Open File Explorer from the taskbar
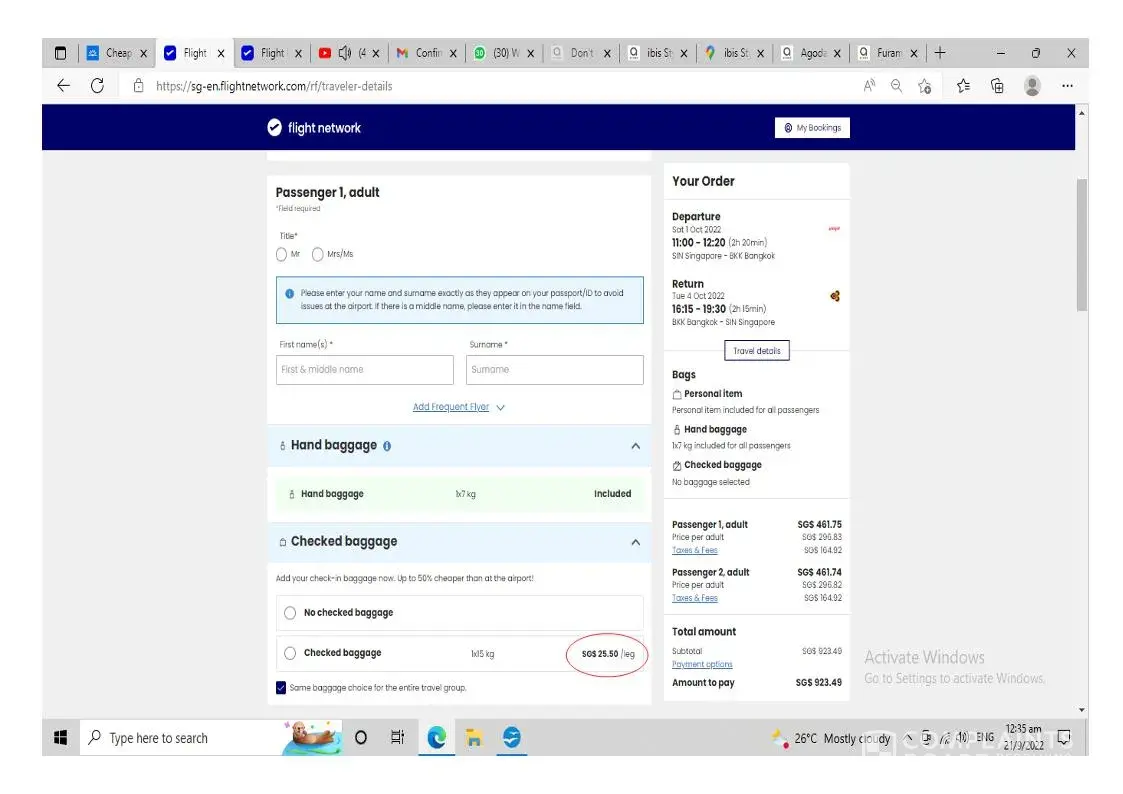This screenshot has width=1123, height=794. pyautogui.click(x=474, y=738)
